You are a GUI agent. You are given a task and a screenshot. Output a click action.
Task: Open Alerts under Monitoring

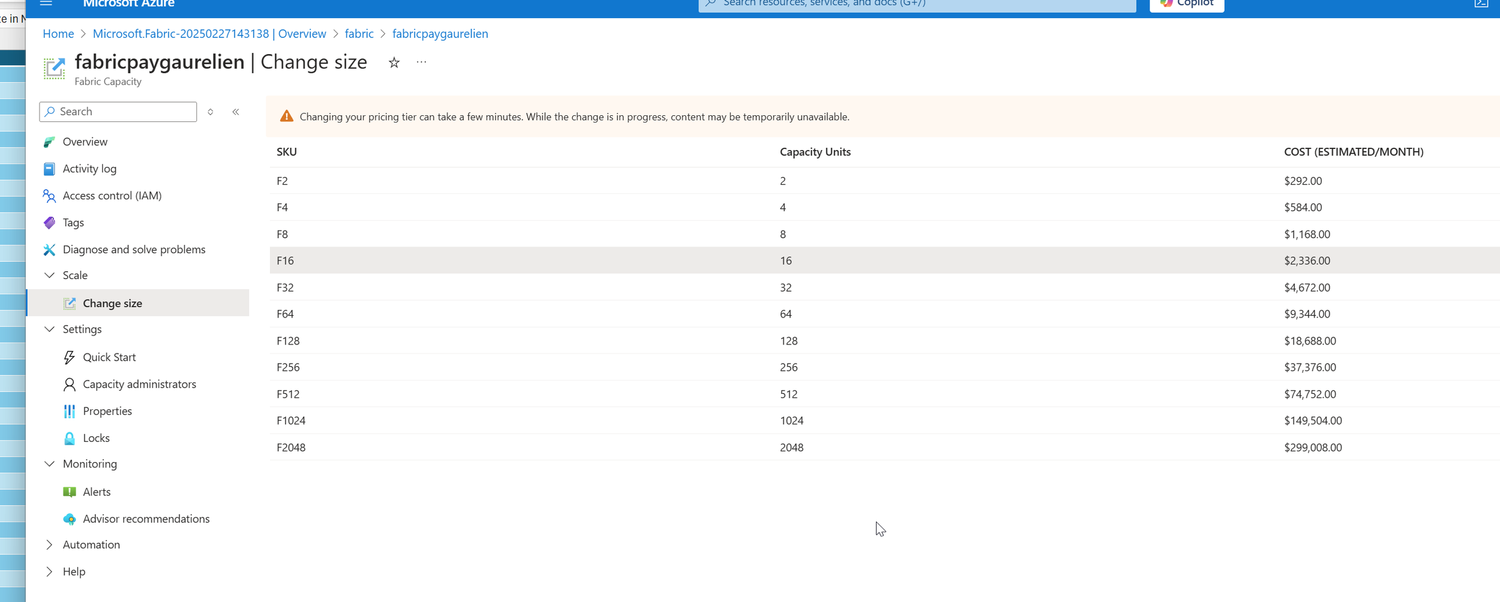coord(94,491)
